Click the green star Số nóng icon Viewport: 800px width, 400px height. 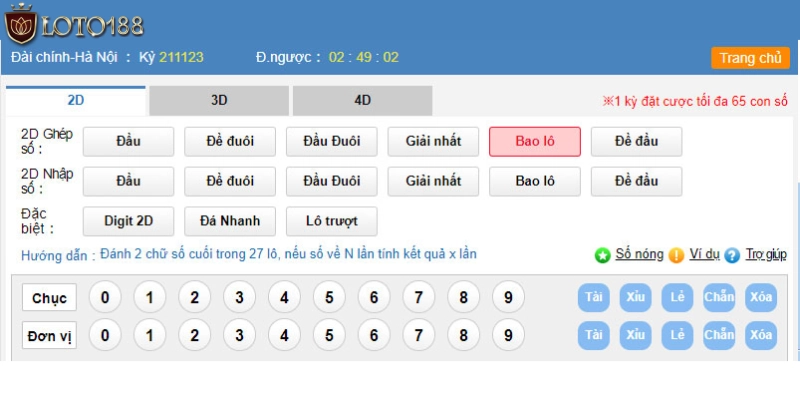click(602, 255)
